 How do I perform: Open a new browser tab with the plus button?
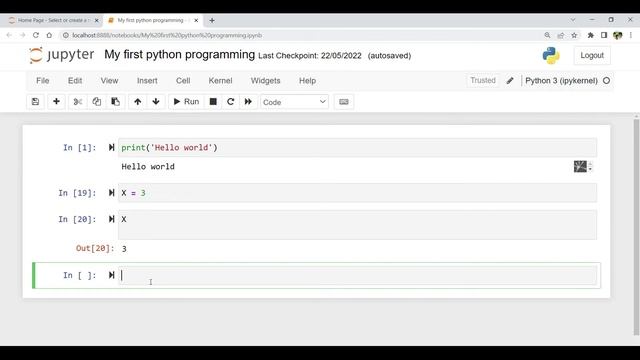tap(212, 20)
